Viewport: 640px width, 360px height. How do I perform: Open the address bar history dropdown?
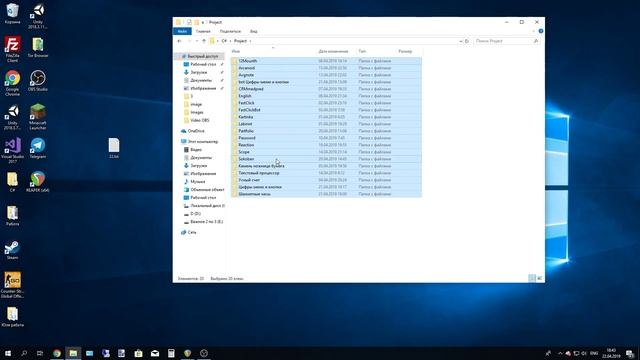460,41
